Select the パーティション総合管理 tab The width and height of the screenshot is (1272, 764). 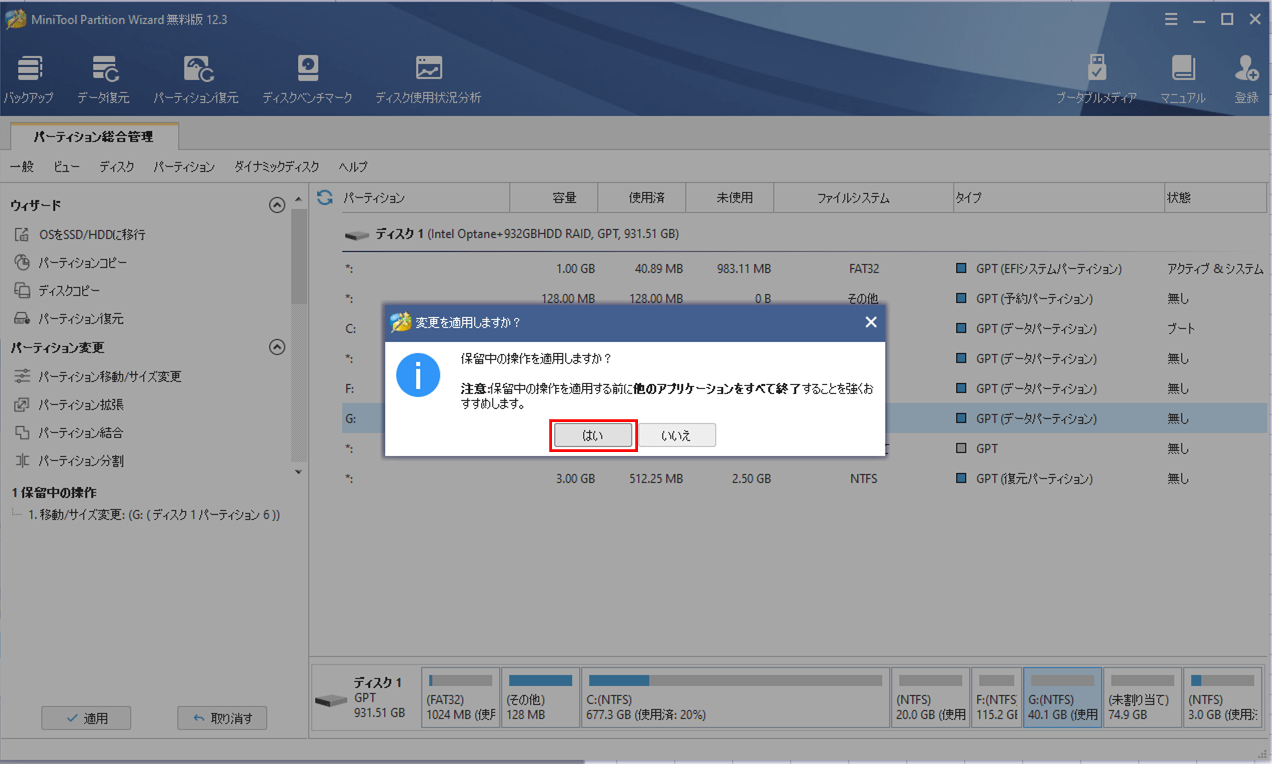point(93,136)
